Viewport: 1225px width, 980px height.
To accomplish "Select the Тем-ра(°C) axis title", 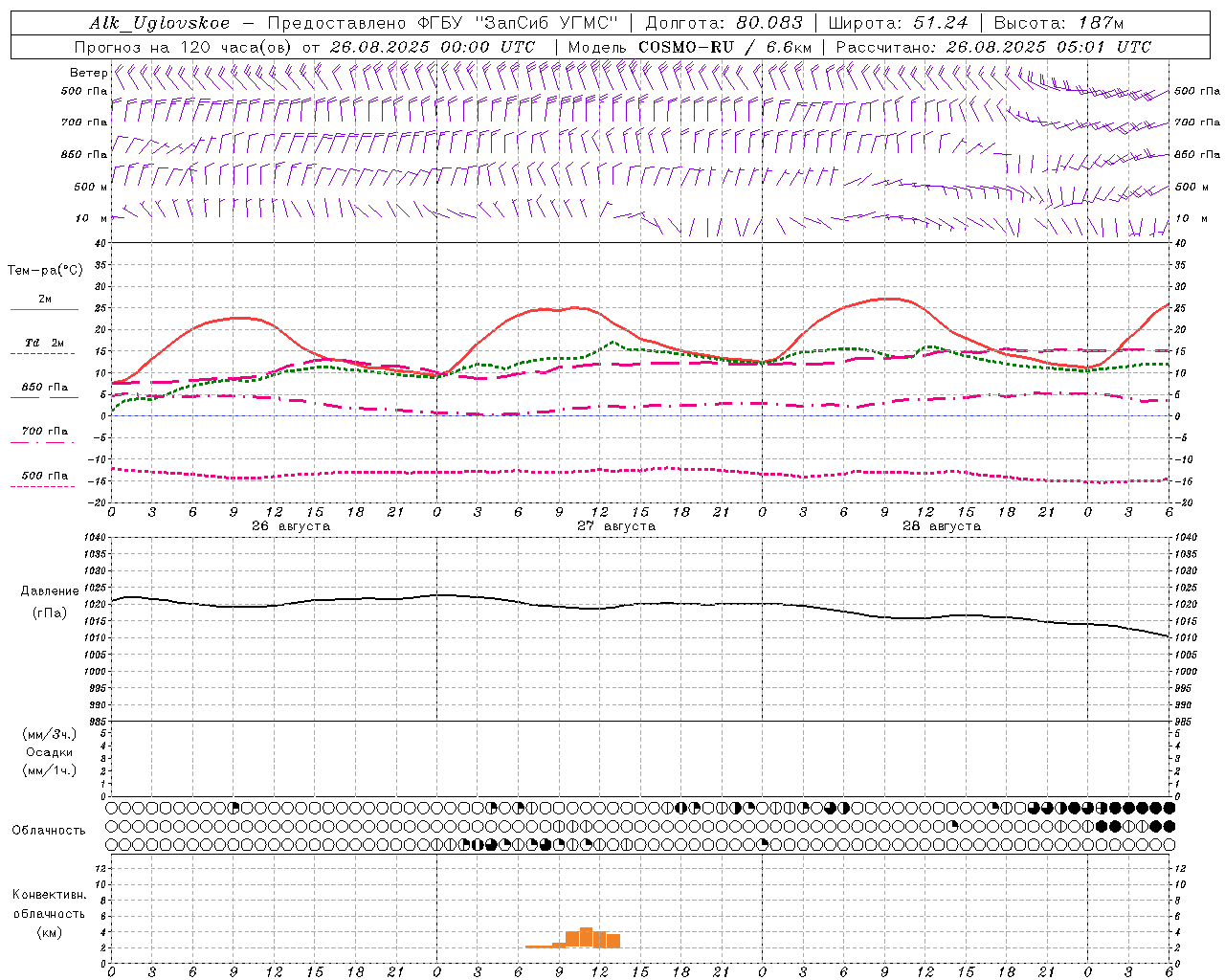I will (45, 271).
